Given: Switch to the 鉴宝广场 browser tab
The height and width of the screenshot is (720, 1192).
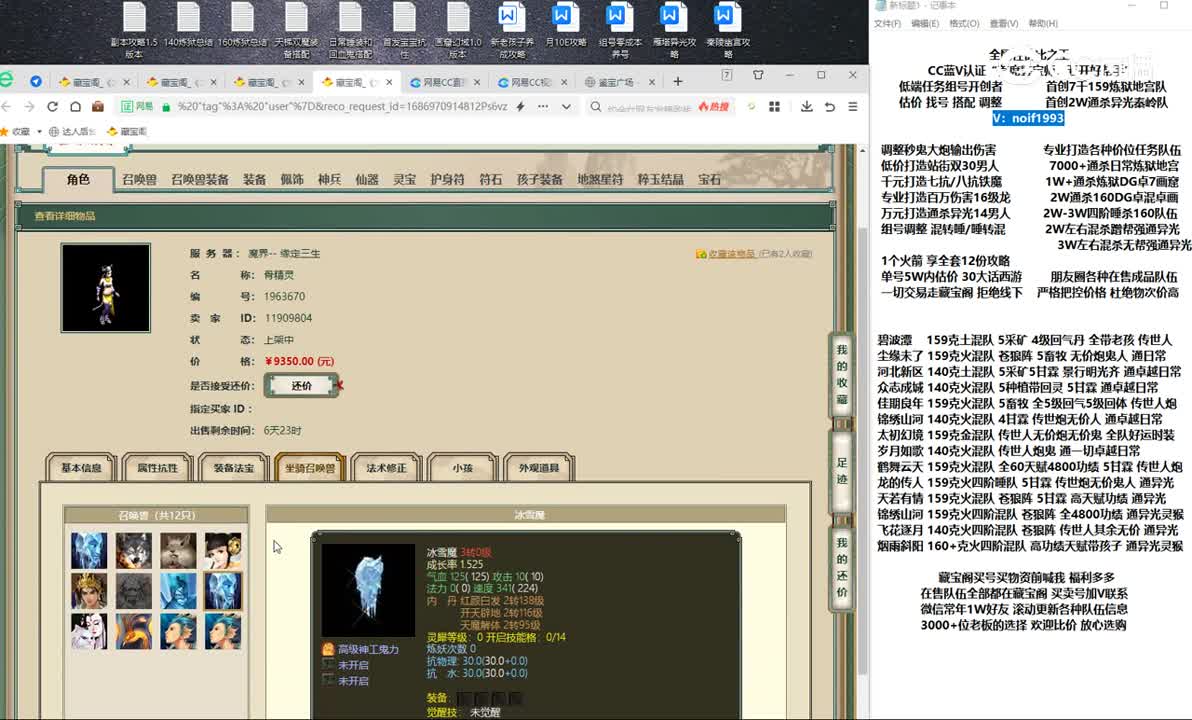Looking at the screenshot, I should click(619, 82).
